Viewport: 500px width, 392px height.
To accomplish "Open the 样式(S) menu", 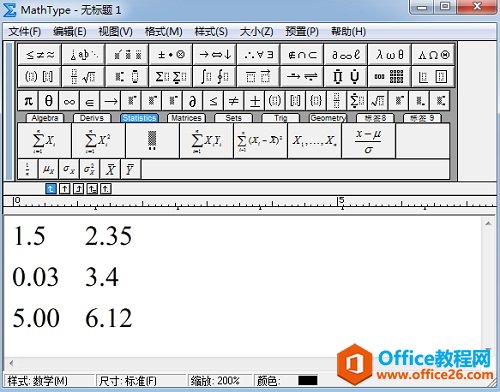I will (x=211, y=32).
